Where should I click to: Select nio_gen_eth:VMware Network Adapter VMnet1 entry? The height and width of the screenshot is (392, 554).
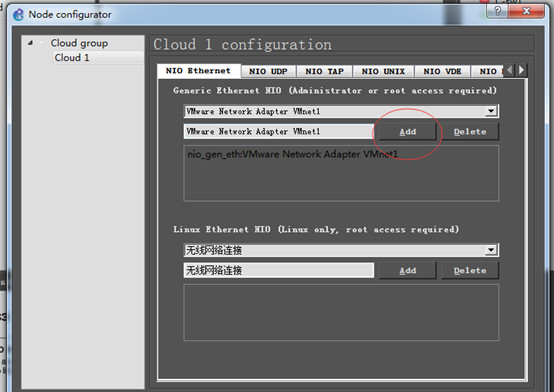(293, 154)
